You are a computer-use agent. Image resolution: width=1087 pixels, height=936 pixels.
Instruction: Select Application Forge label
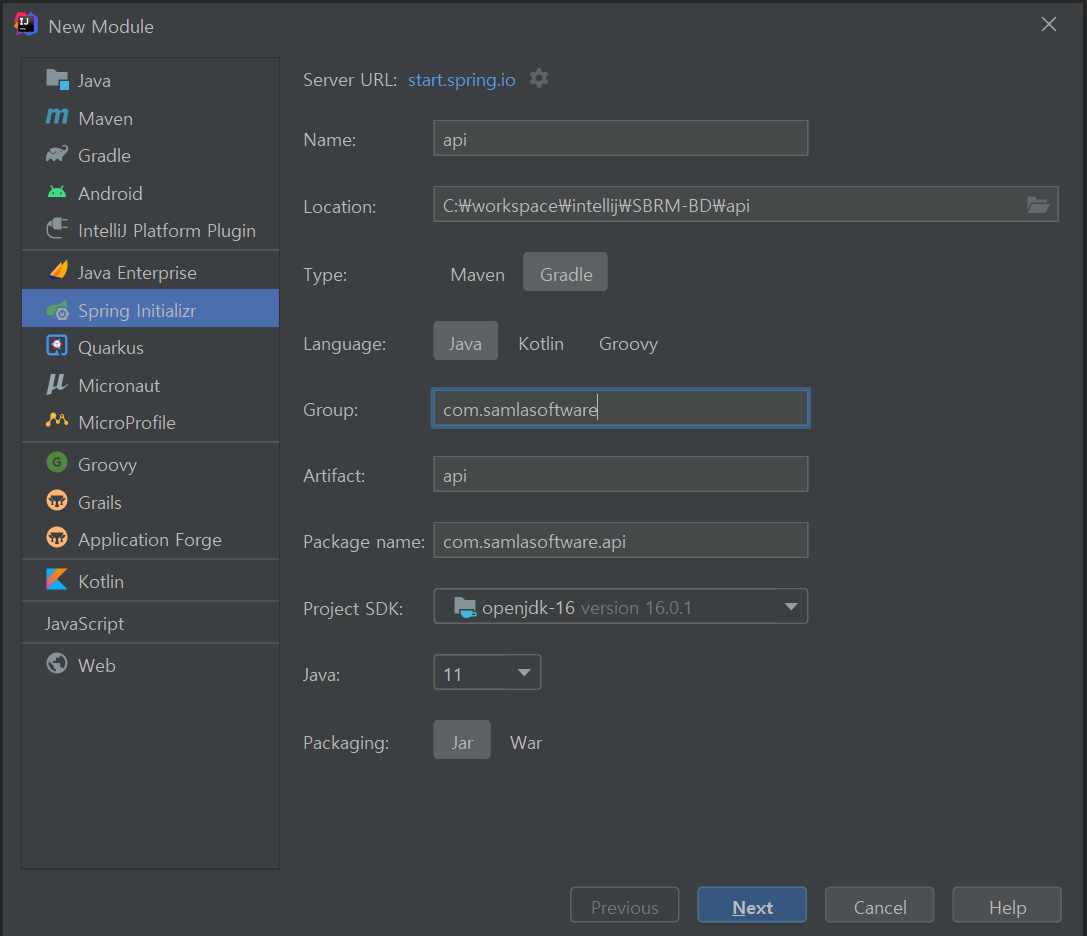tap(150, 540)
